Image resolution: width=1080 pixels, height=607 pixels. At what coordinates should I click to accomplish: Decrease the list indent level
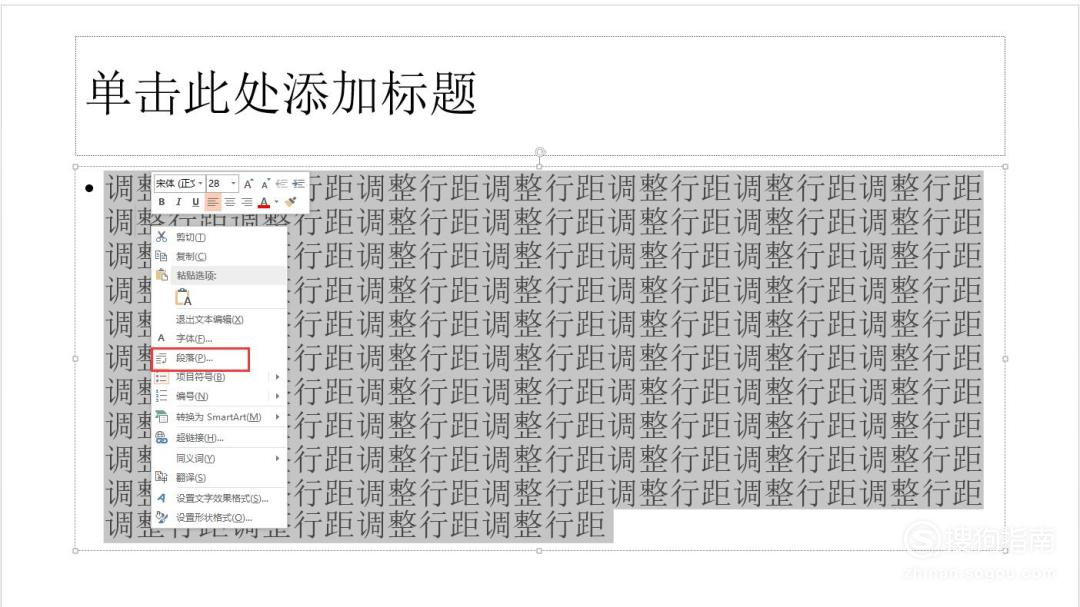(x=282, y=183)
